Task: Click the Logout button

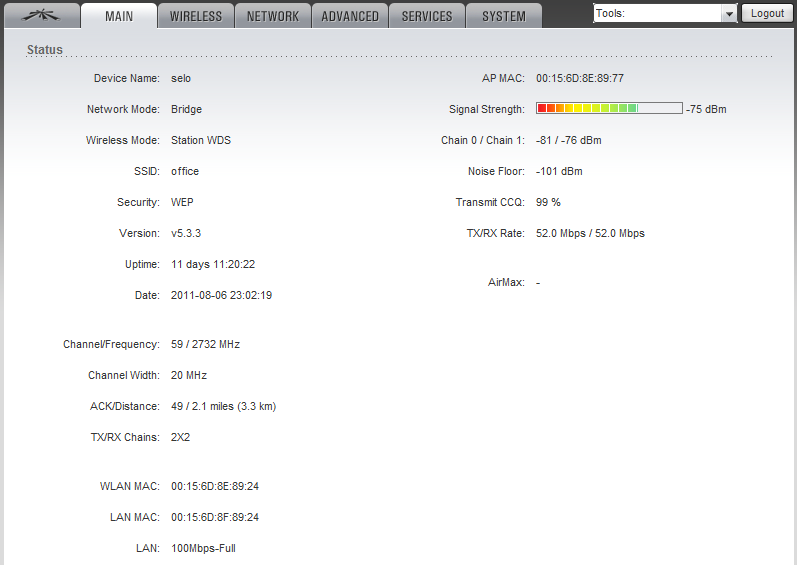Action: [x=767, y=13]
